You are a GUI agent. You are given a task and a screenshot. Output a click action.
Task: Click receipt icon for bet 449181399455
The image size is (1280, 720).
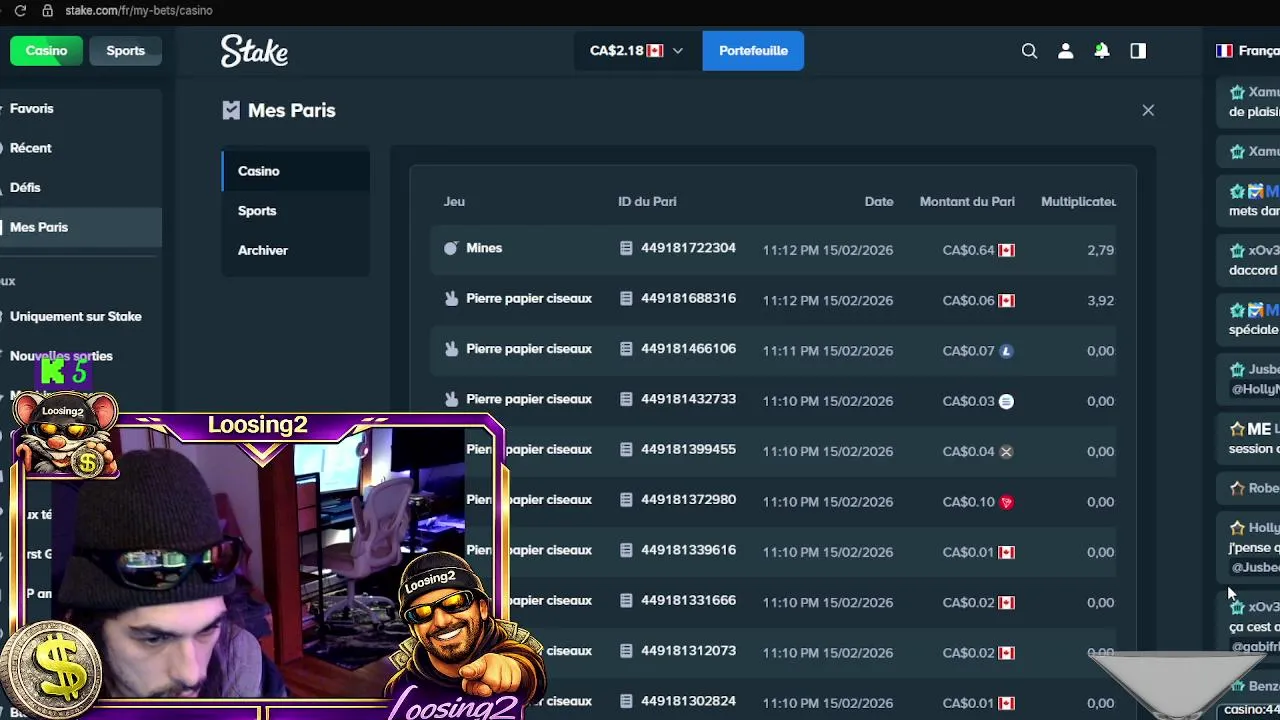[x=626, y=449]
